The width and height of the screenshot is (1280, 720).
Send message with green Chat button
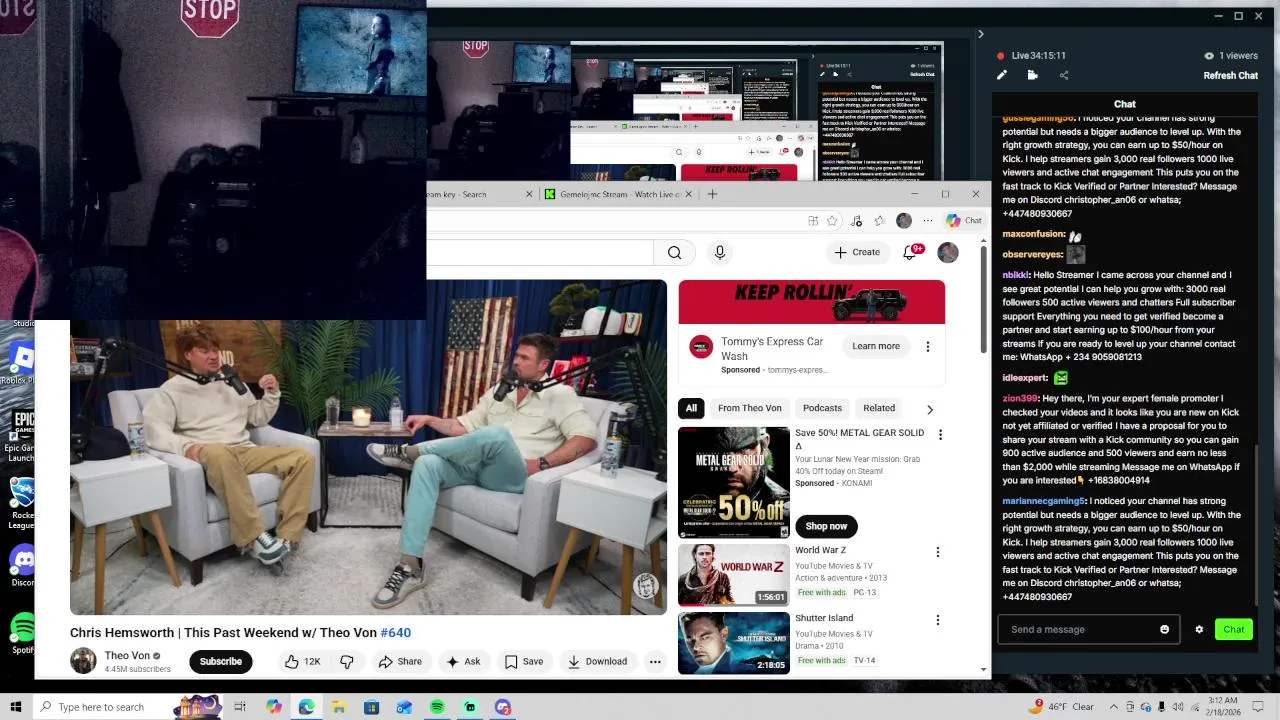[1234, 629]
